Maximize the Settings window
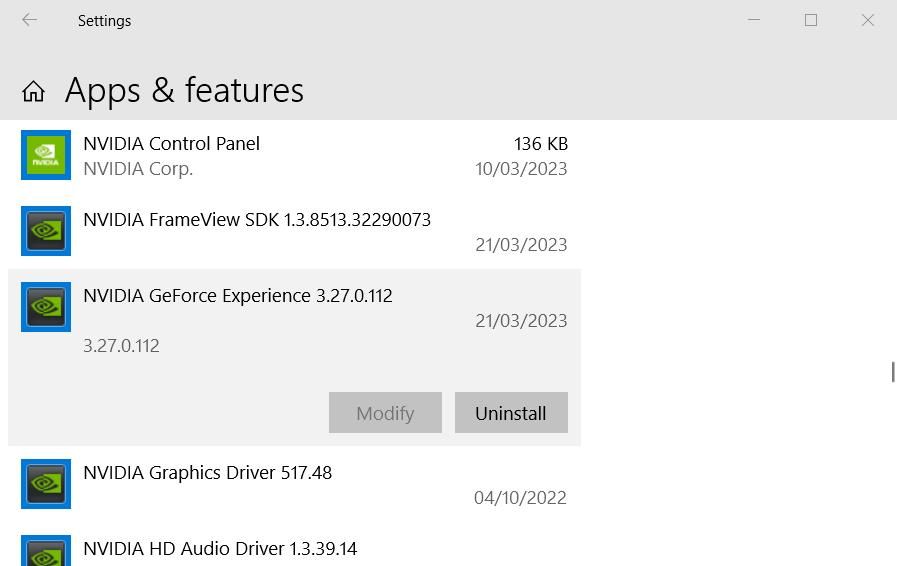Viewport: 897px width, 566px height. pos(811,20)
